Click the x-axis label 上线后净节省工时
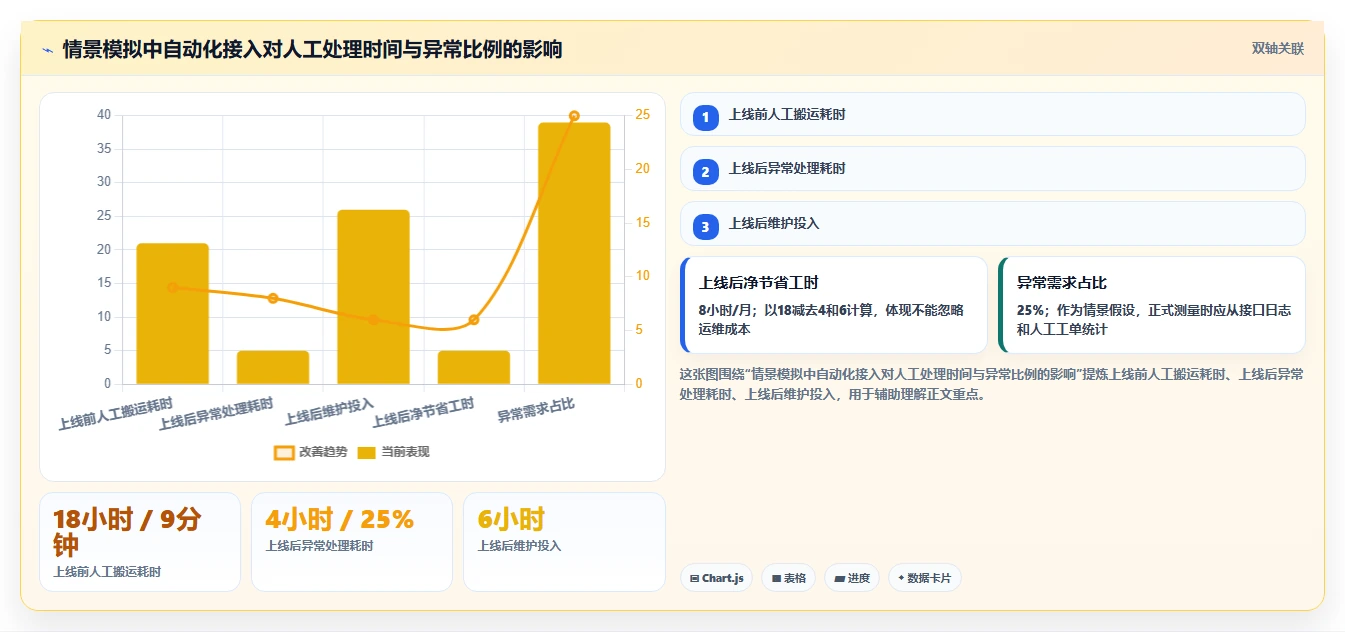Screen dimensions: 1345x632 point(424,413)
